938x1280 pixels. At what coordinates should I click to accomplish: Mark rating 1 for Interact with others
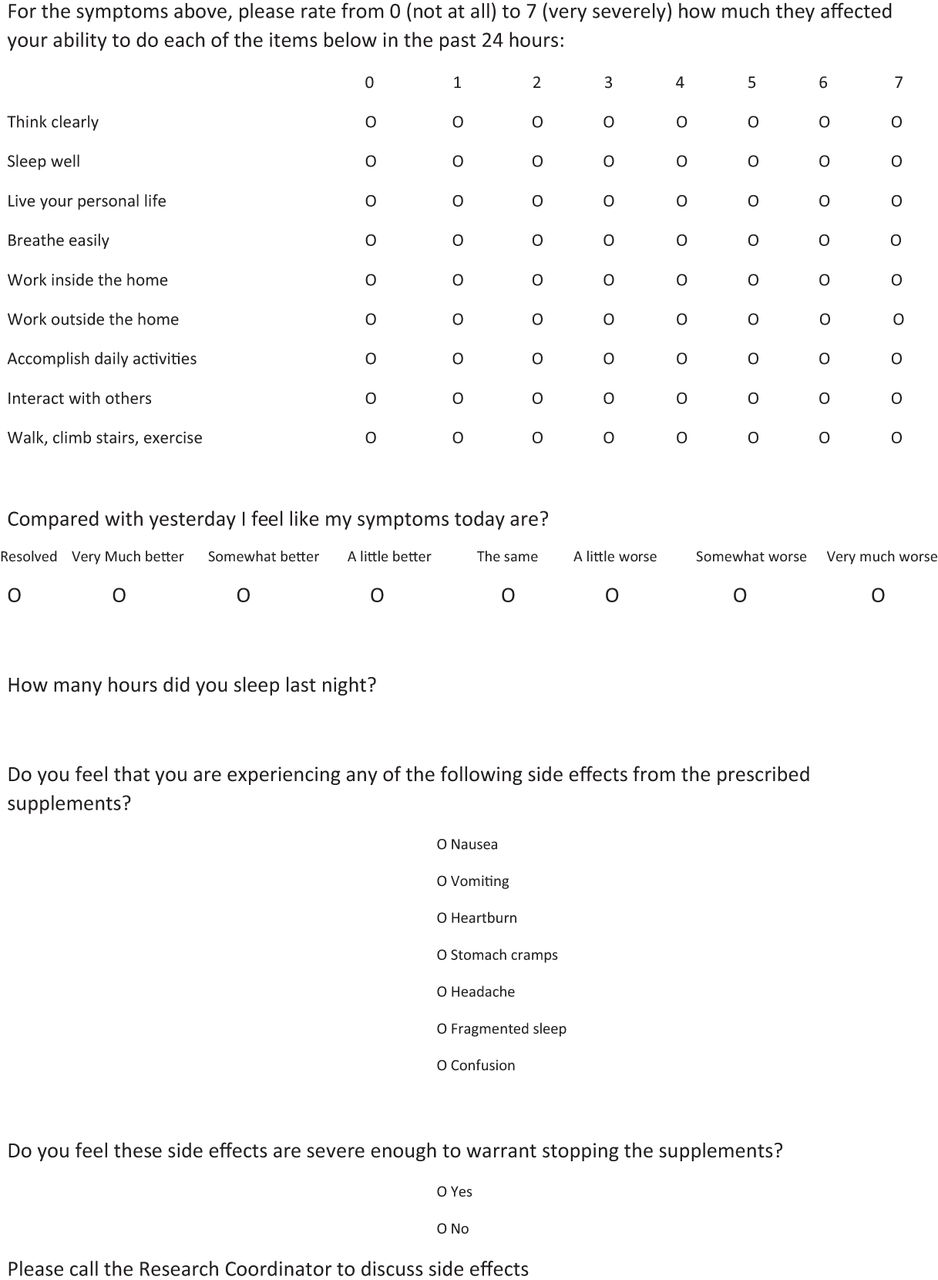point(458,399)
